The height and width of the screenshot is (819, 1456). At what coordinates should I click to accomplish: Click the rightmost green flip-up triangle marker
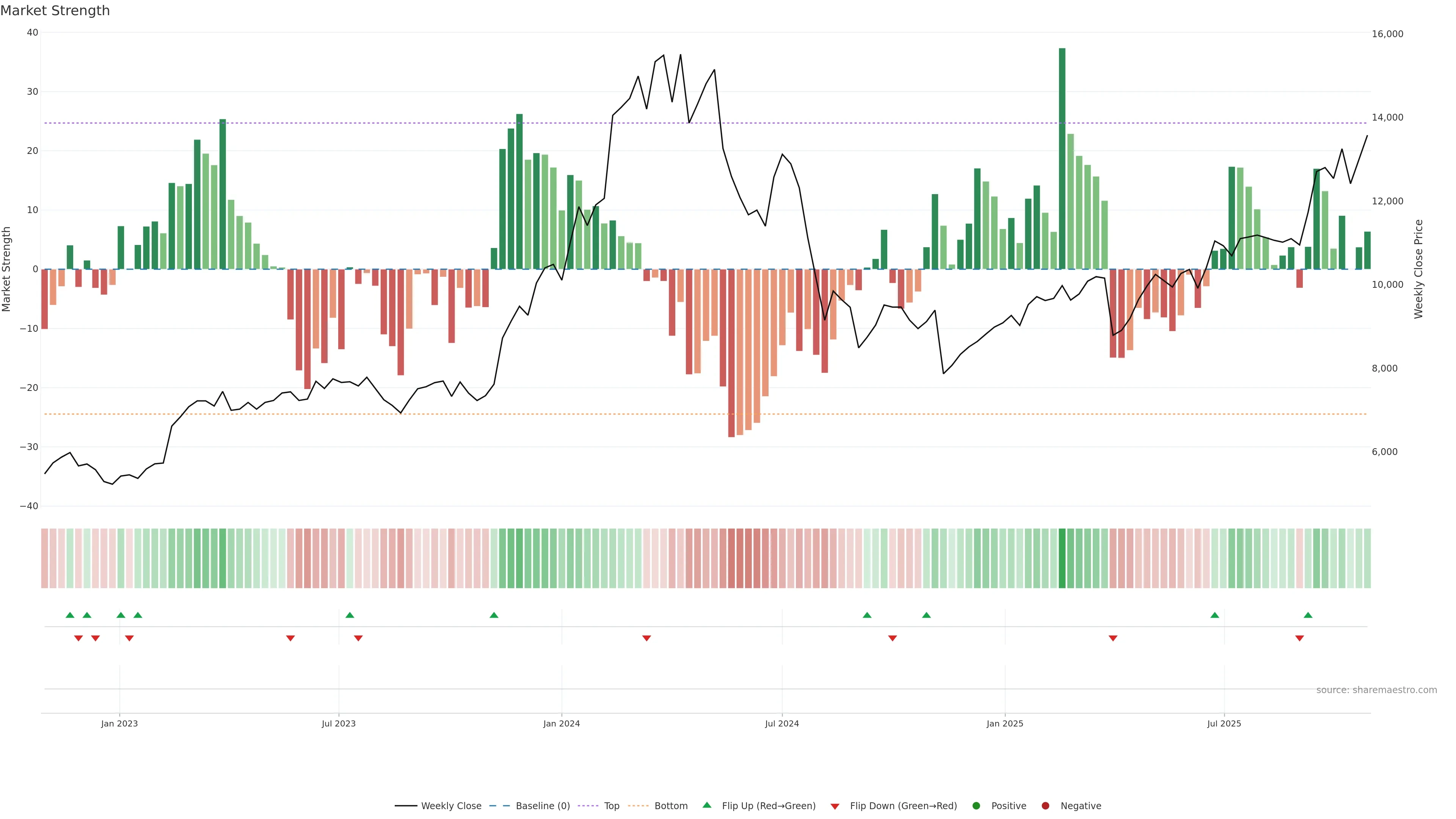click(x=1308, y=615)
